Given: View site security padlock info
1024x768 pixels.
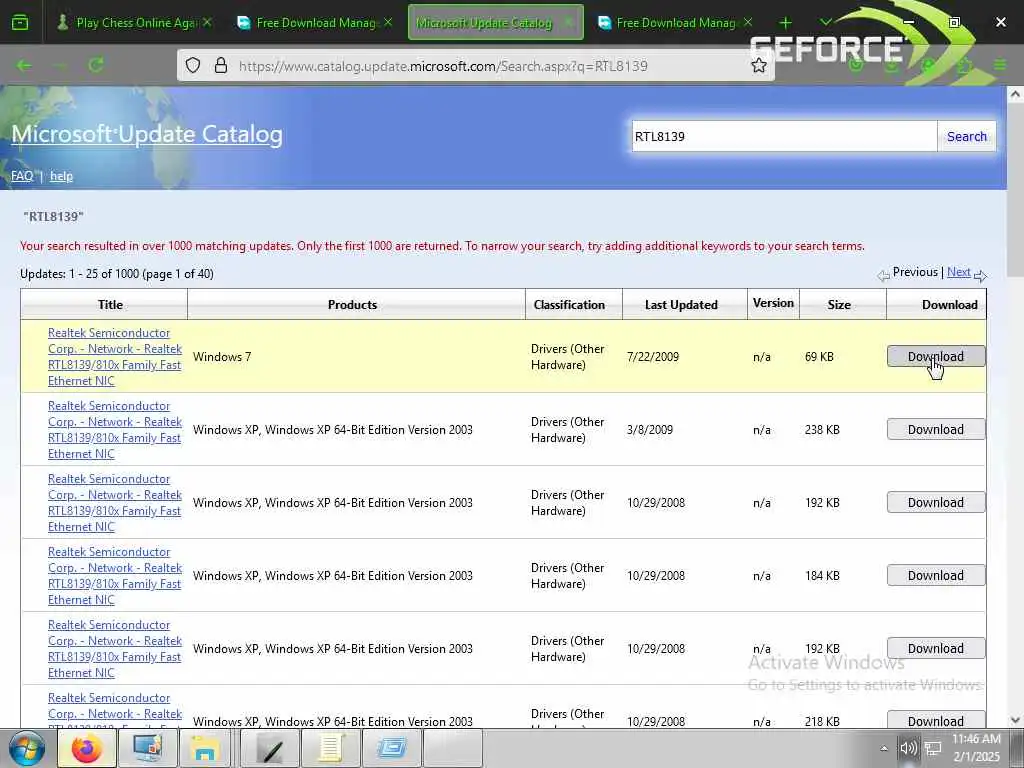Looking at the screenshot, I should [x=221, y=66].
